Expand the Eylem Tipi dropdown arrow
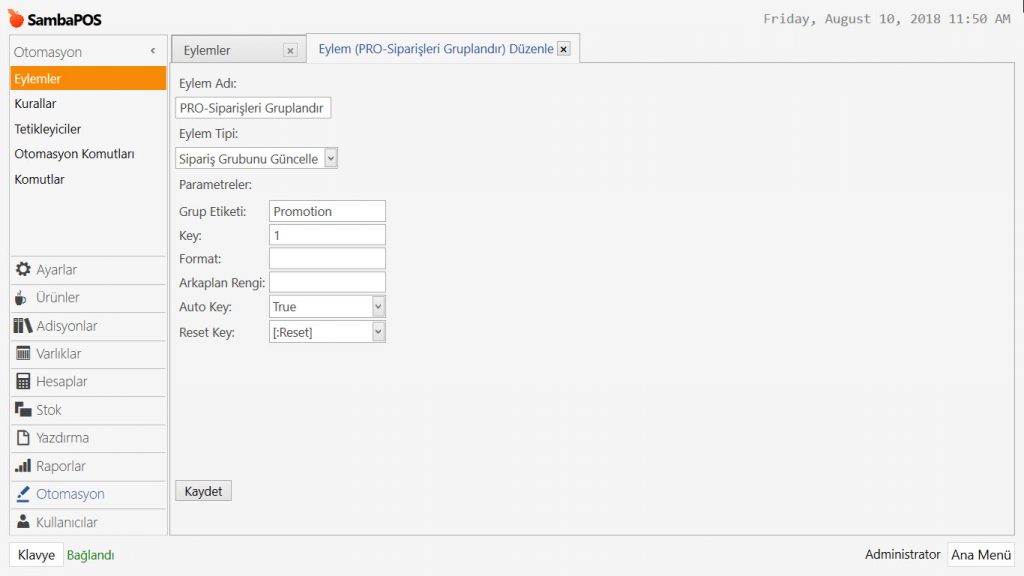The image size is (1024, 576). point(331,158)
